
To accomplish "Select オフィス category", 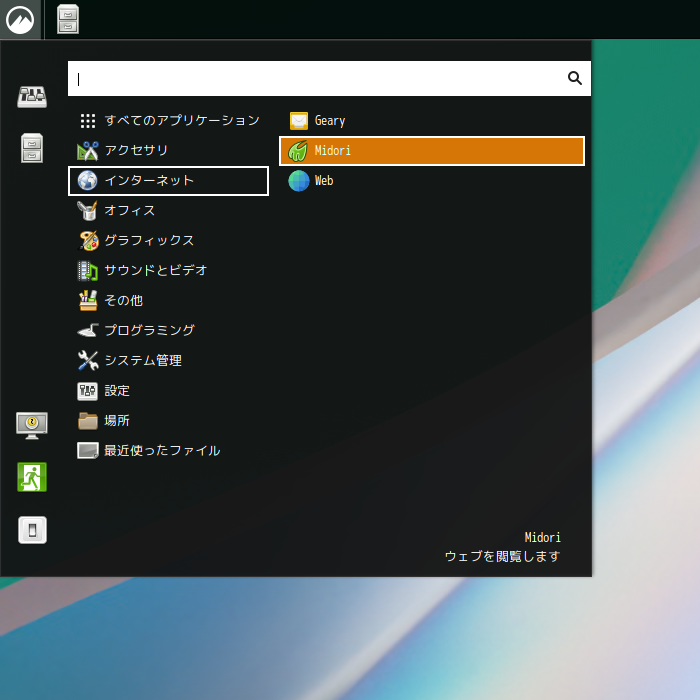I will click(x=168, y=210).
